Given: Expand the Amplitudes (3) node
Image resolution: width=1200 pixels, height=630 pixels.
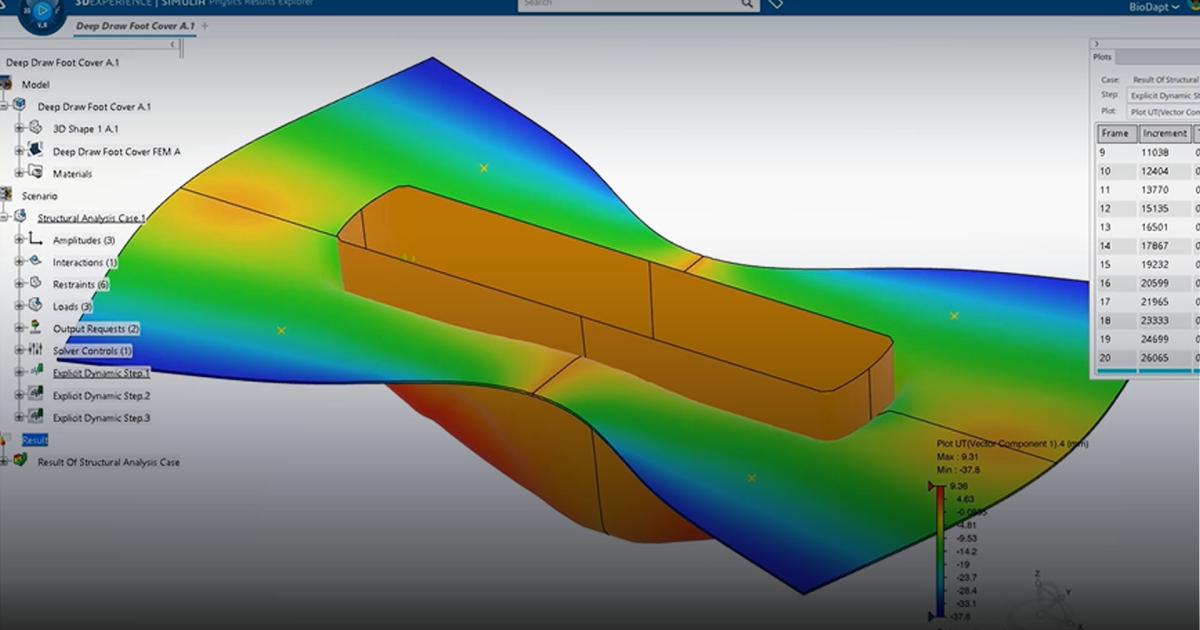Looking at the screenshot, I should click(19, 240).
